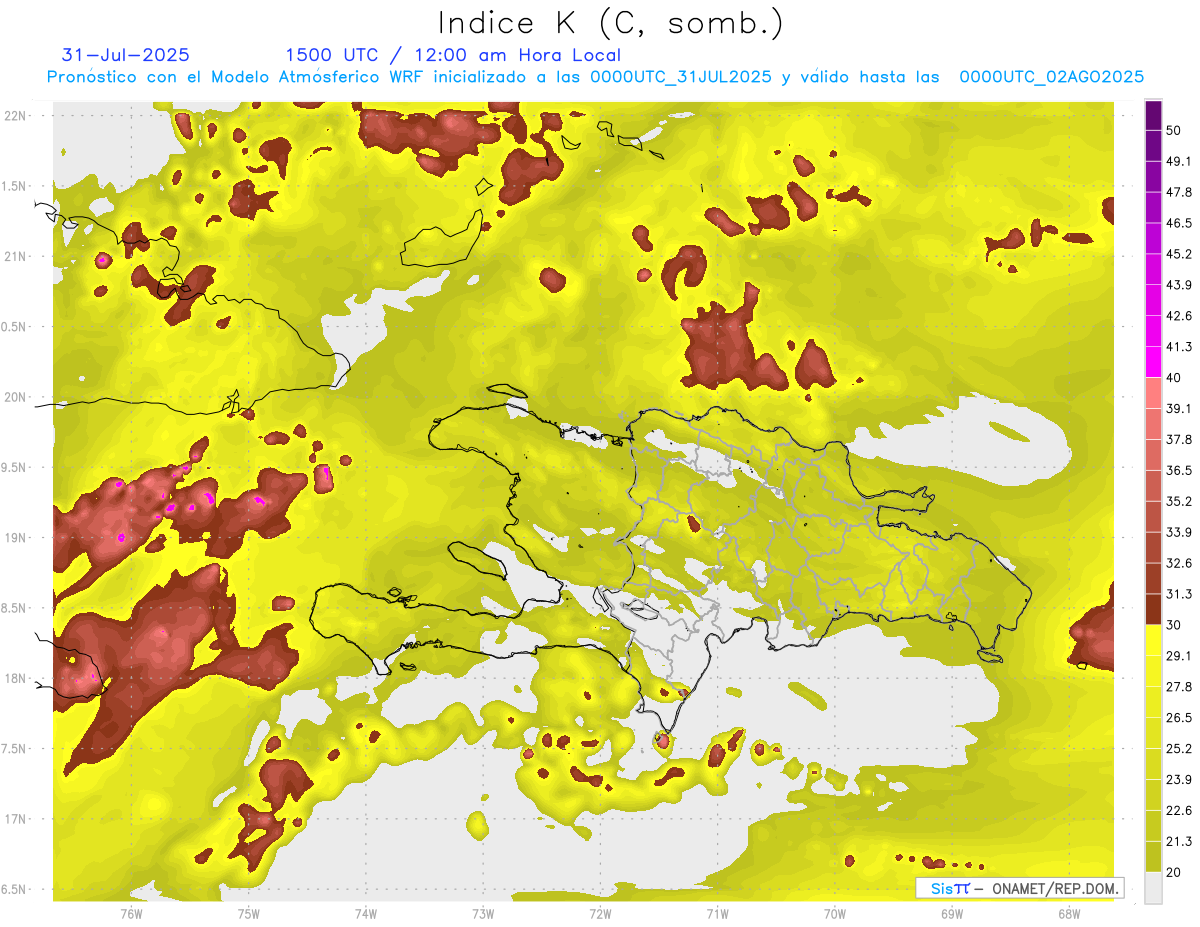This screenshot has height=927, width=1200.
Task: Click the 68W longitude axis label
Action: pos(1068,912)
